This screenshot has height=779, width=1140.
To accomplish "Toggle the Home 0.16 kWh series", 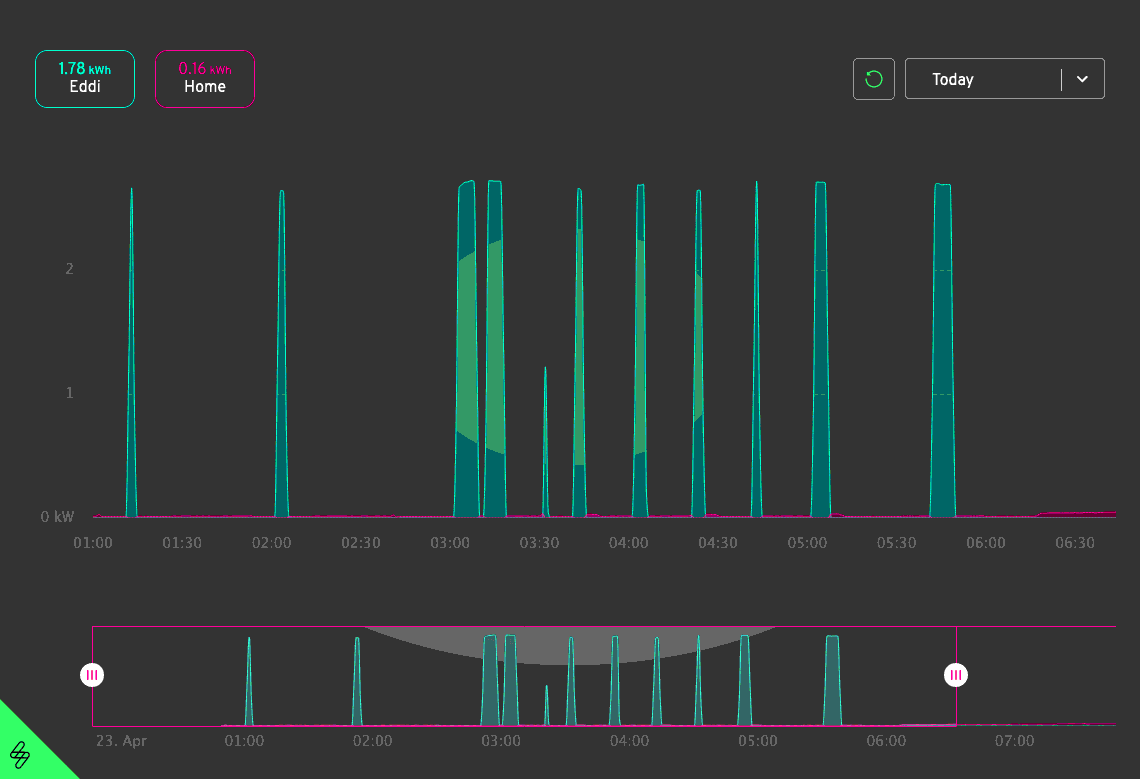I will coord(205,79).
